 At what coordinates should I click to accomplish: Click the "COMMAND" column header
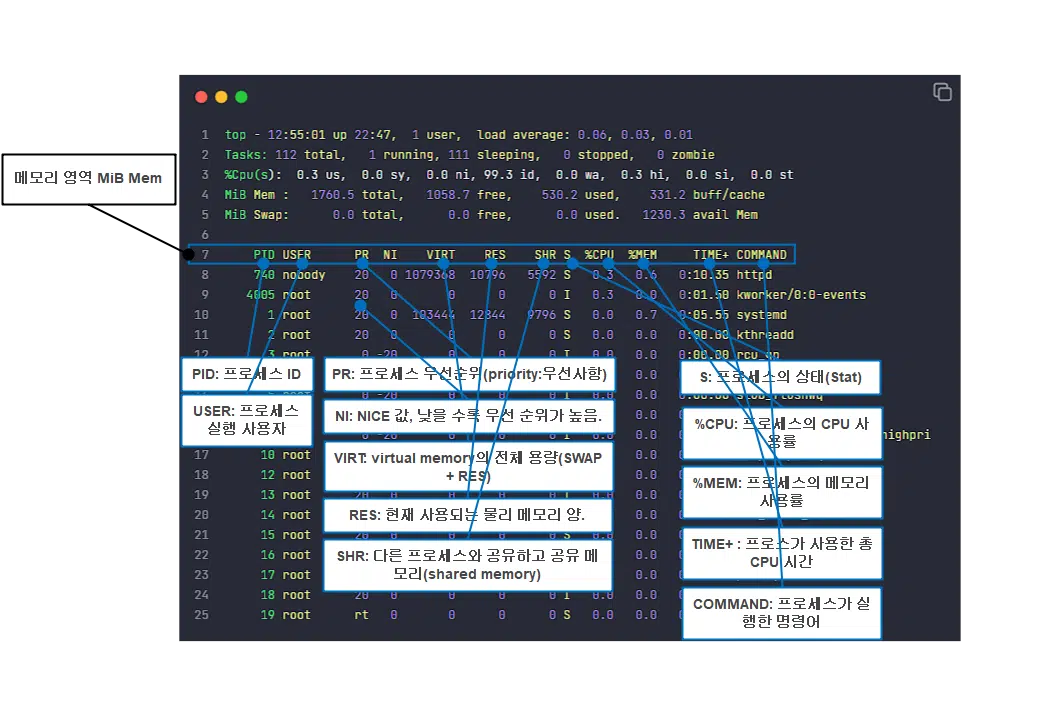pyautogui.click(x=761, y=255)
